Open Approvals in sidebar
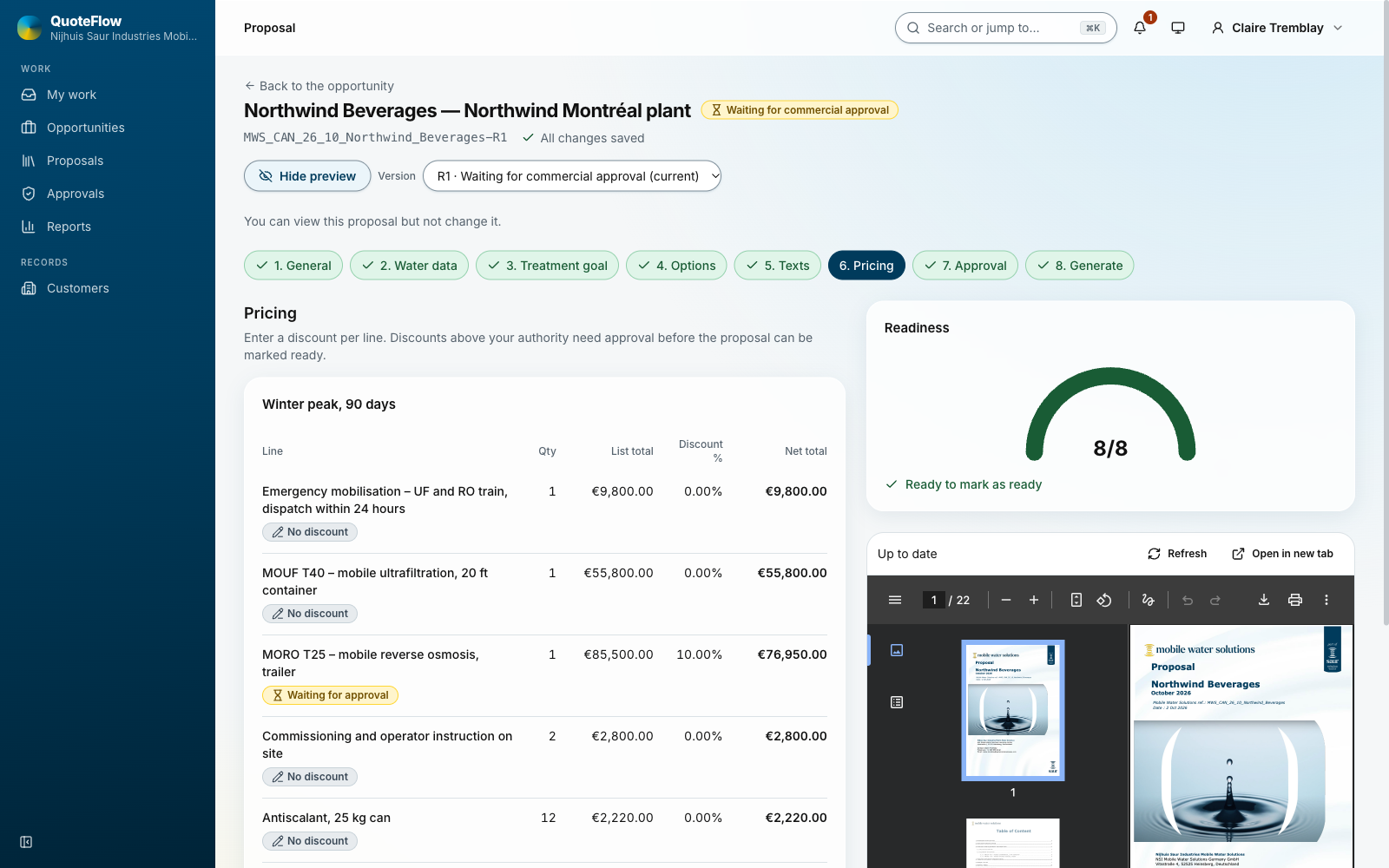The width and height of the screenshot is (1389, 868). tap(108, 194)
